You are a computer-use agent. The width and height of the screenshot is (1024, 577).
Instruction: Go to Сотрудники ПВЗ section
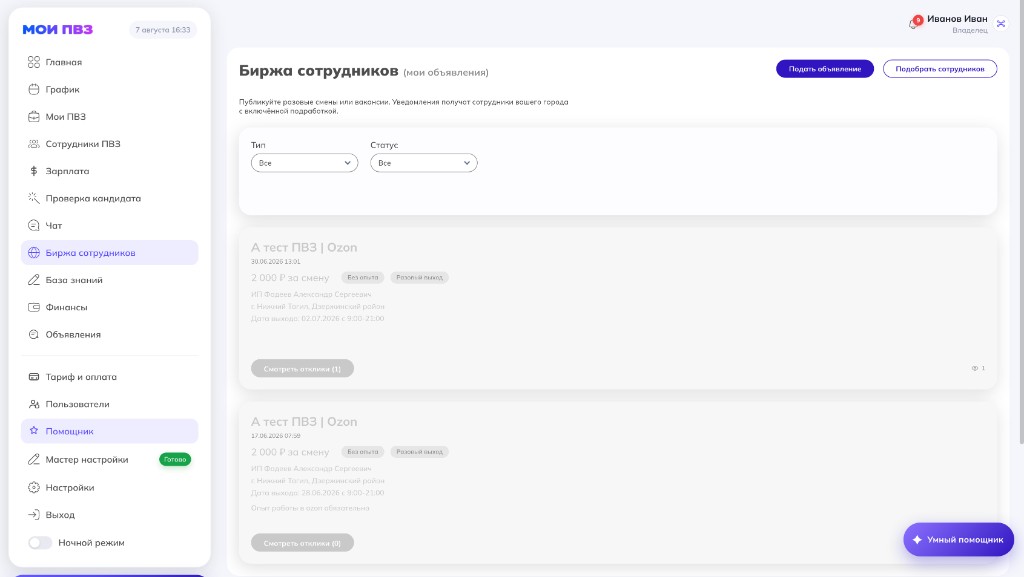pos(110,144)
